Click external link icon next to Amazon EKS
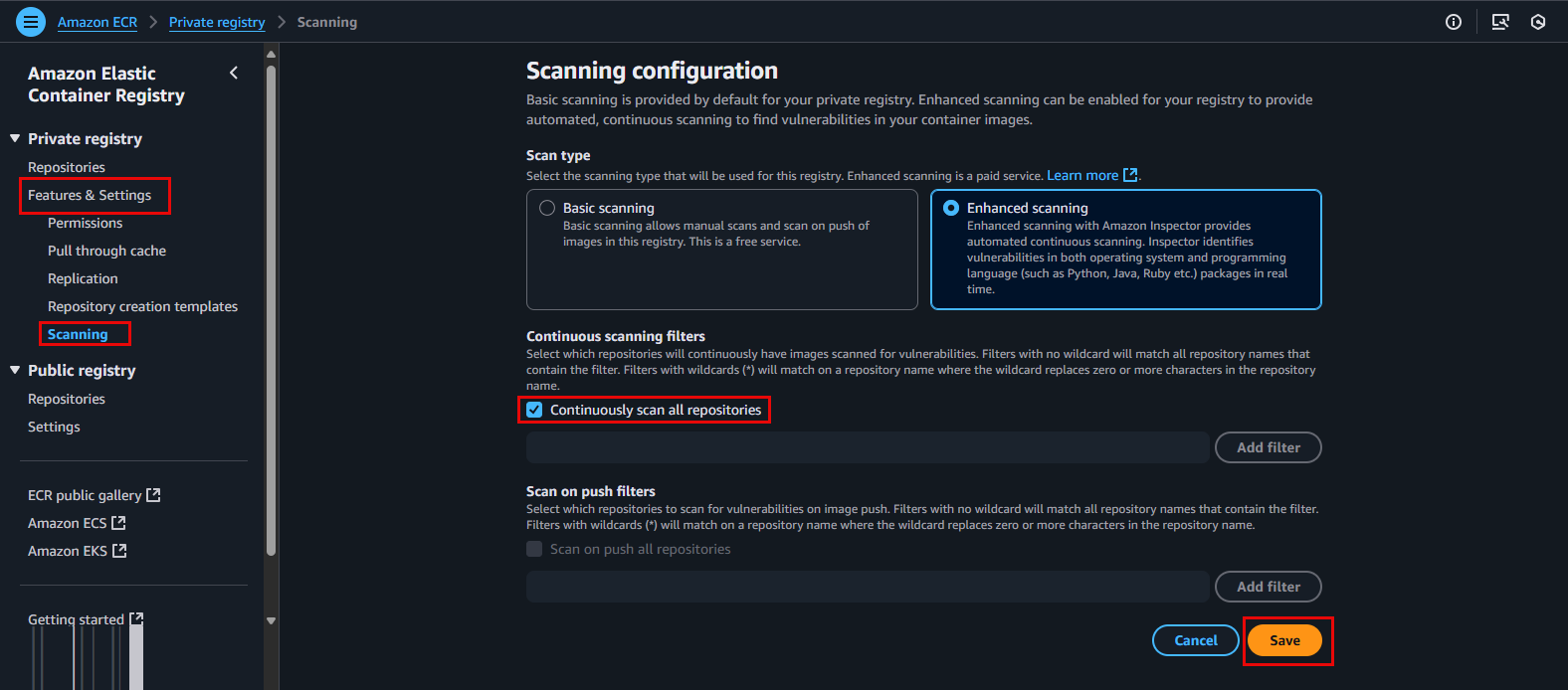This screenshot has height=690, width=1568. [x=119, y=551]
